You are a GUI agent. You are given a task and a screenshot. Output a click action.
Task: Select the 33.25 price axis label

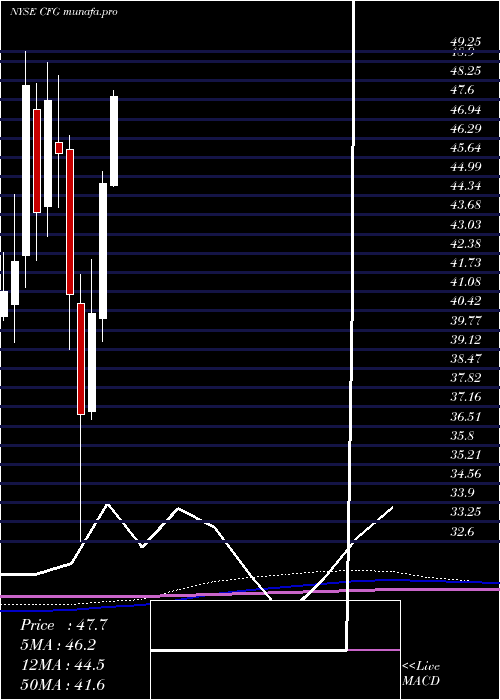click(466, 512)
